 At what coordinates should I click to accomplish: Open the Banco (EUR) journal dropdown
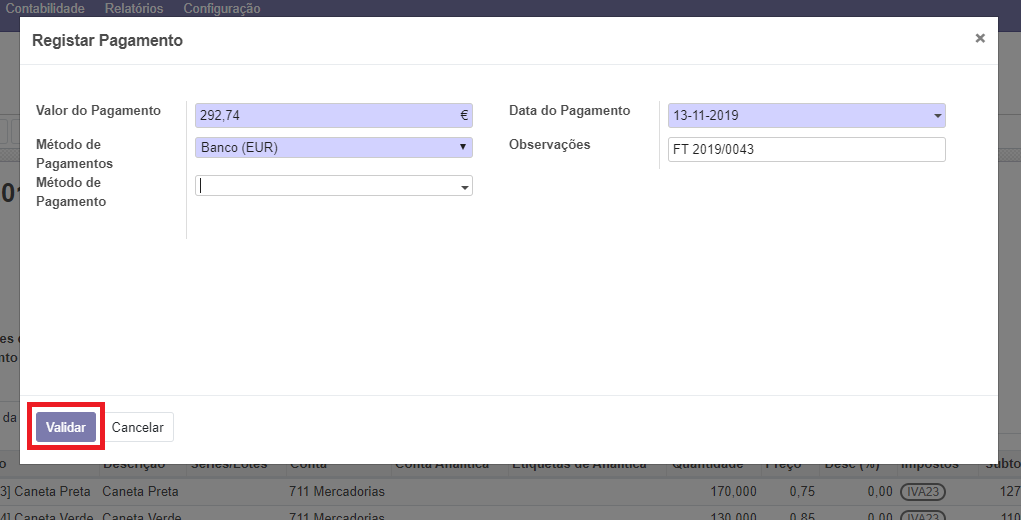(x=333, y=147)
